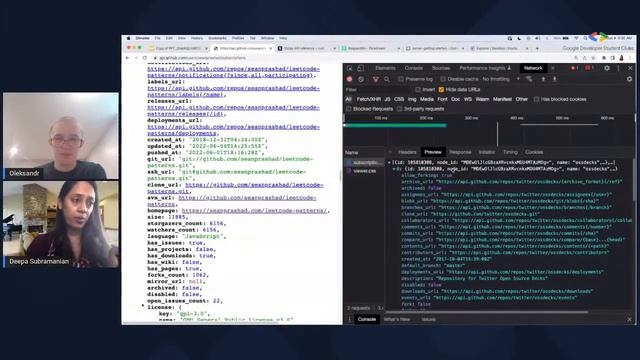Open network search with the magnifier icon

[x=387, y=79]
